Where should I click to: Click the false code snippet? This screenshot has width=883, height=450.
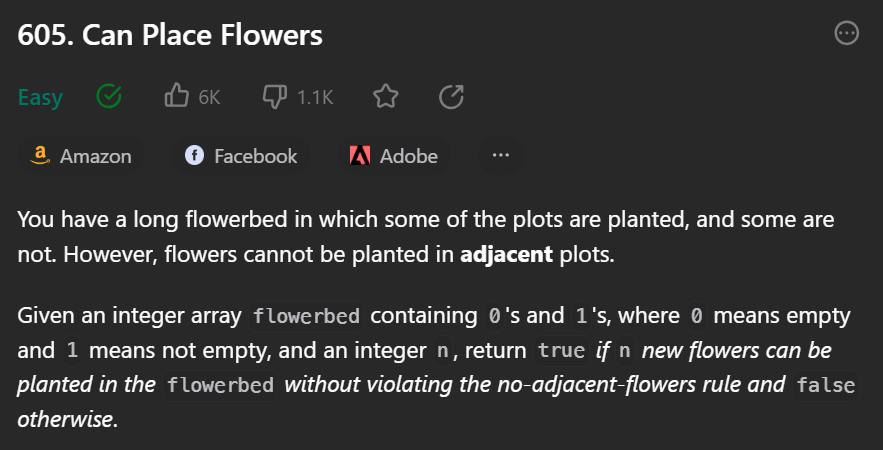click(825, 385)
